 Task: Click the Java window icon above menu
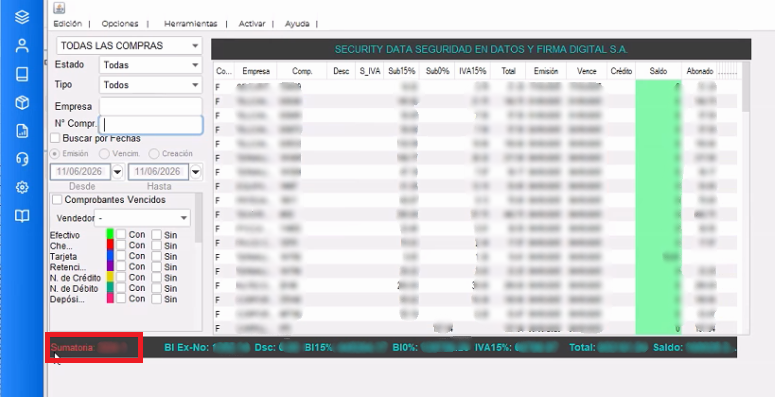59,8
